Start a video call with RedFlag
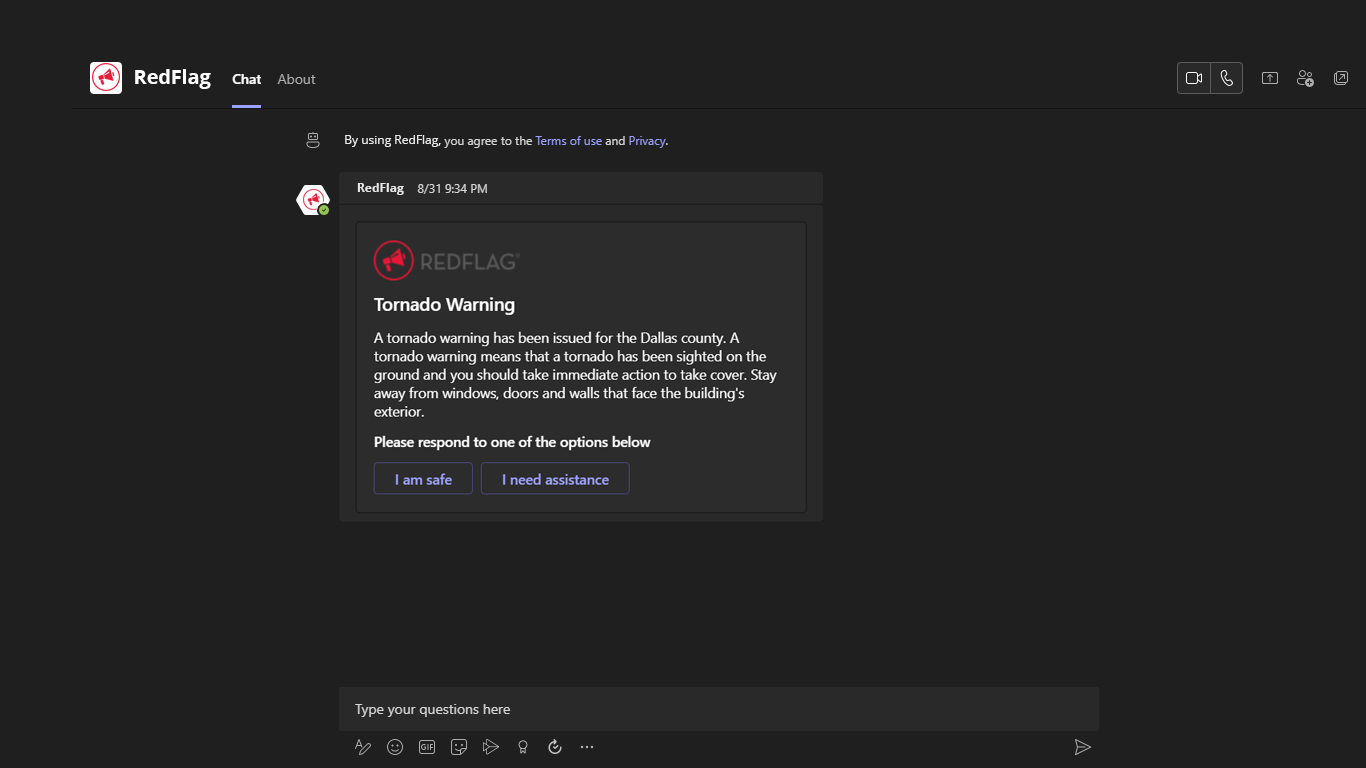Viewport: 1366px width, 768px height. click(1194, 78)
